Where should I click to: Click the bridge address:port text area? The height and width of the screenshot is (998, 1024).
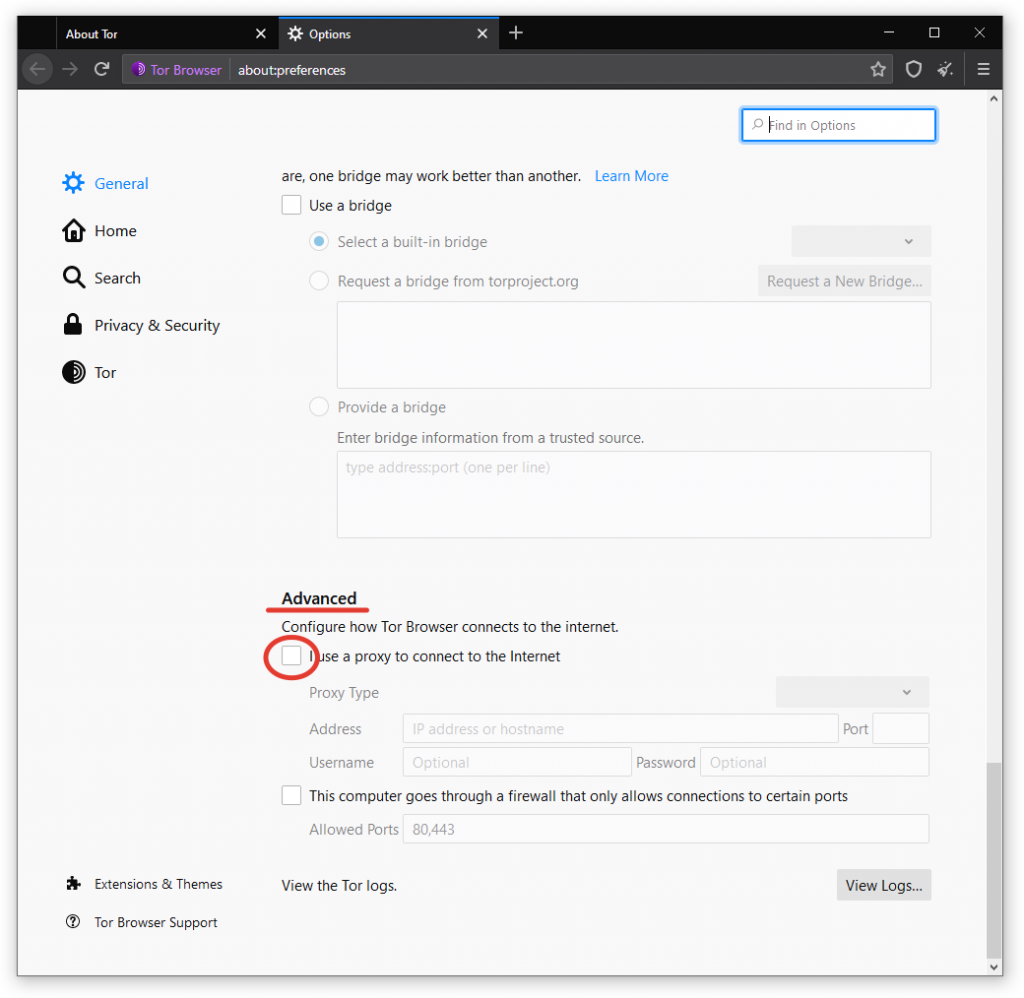(633, 494)
